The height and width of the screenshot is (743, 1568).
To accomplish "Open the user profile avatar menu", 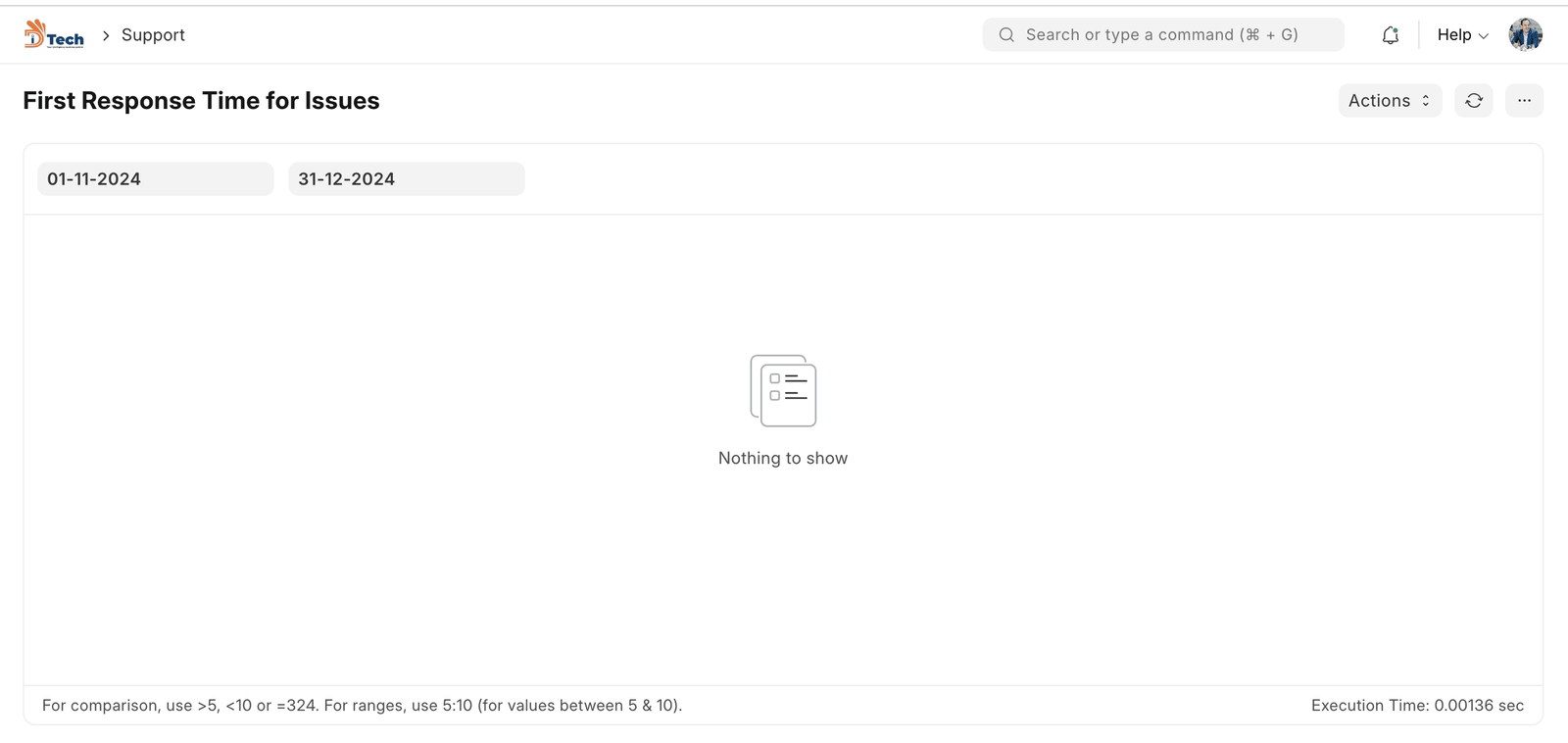I will 1525,35.
